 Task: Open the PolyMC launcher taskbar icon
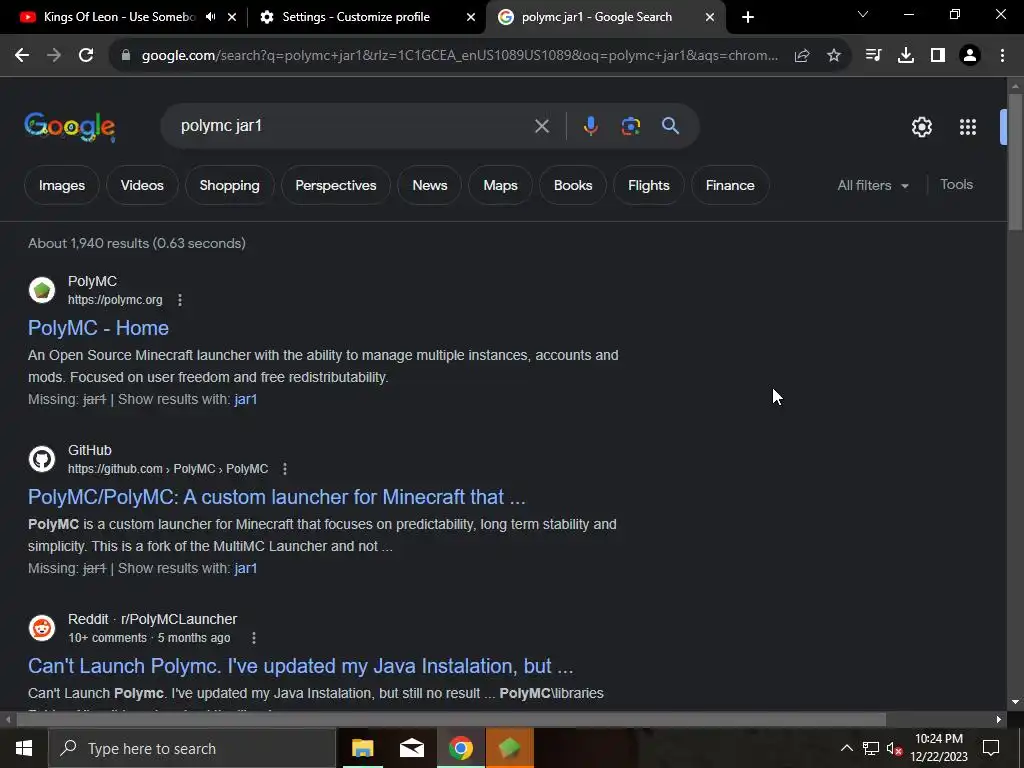pos(509,748)
